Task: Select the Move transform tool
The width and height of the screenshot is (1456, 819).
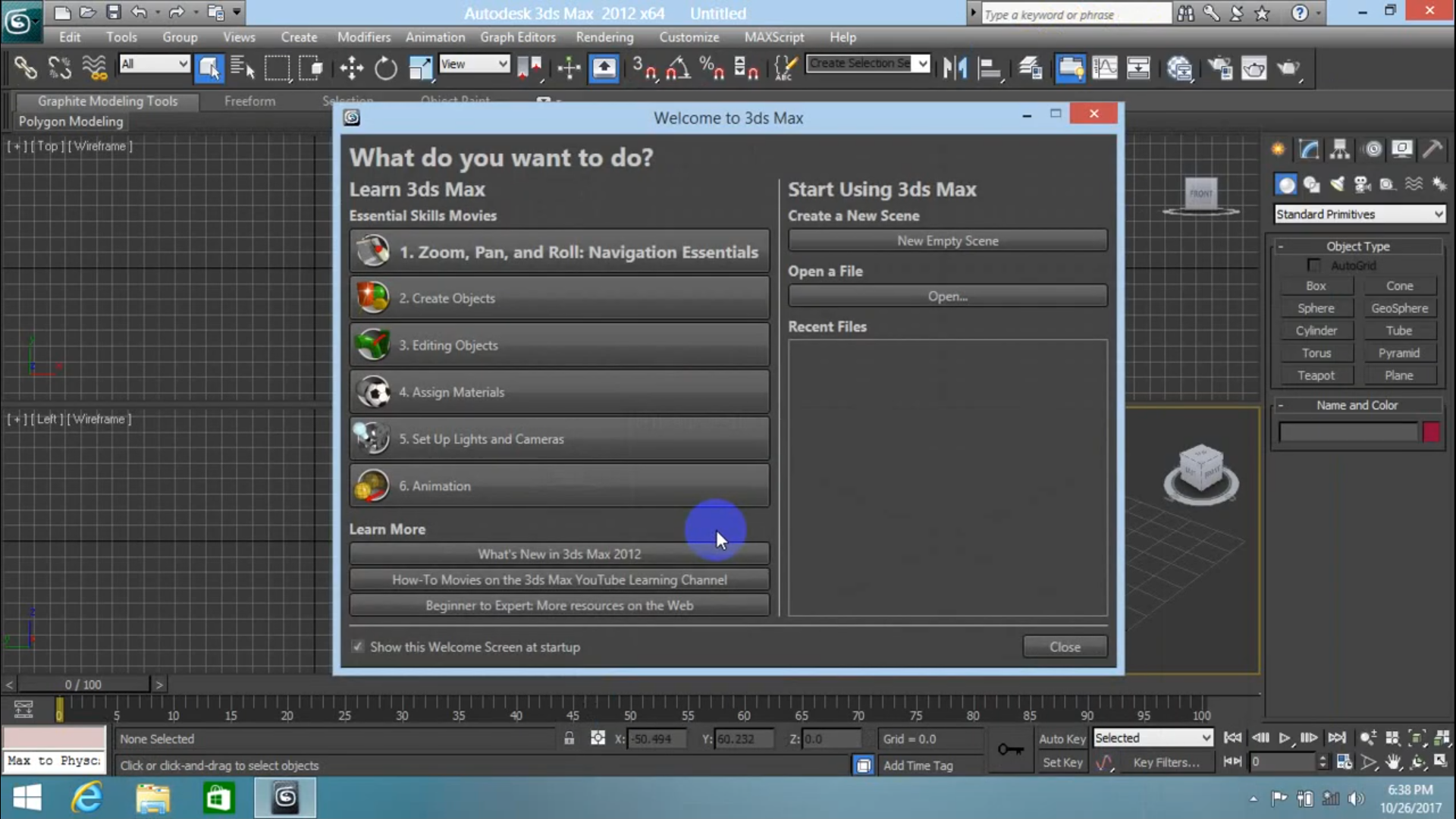Action: (351, 68)
